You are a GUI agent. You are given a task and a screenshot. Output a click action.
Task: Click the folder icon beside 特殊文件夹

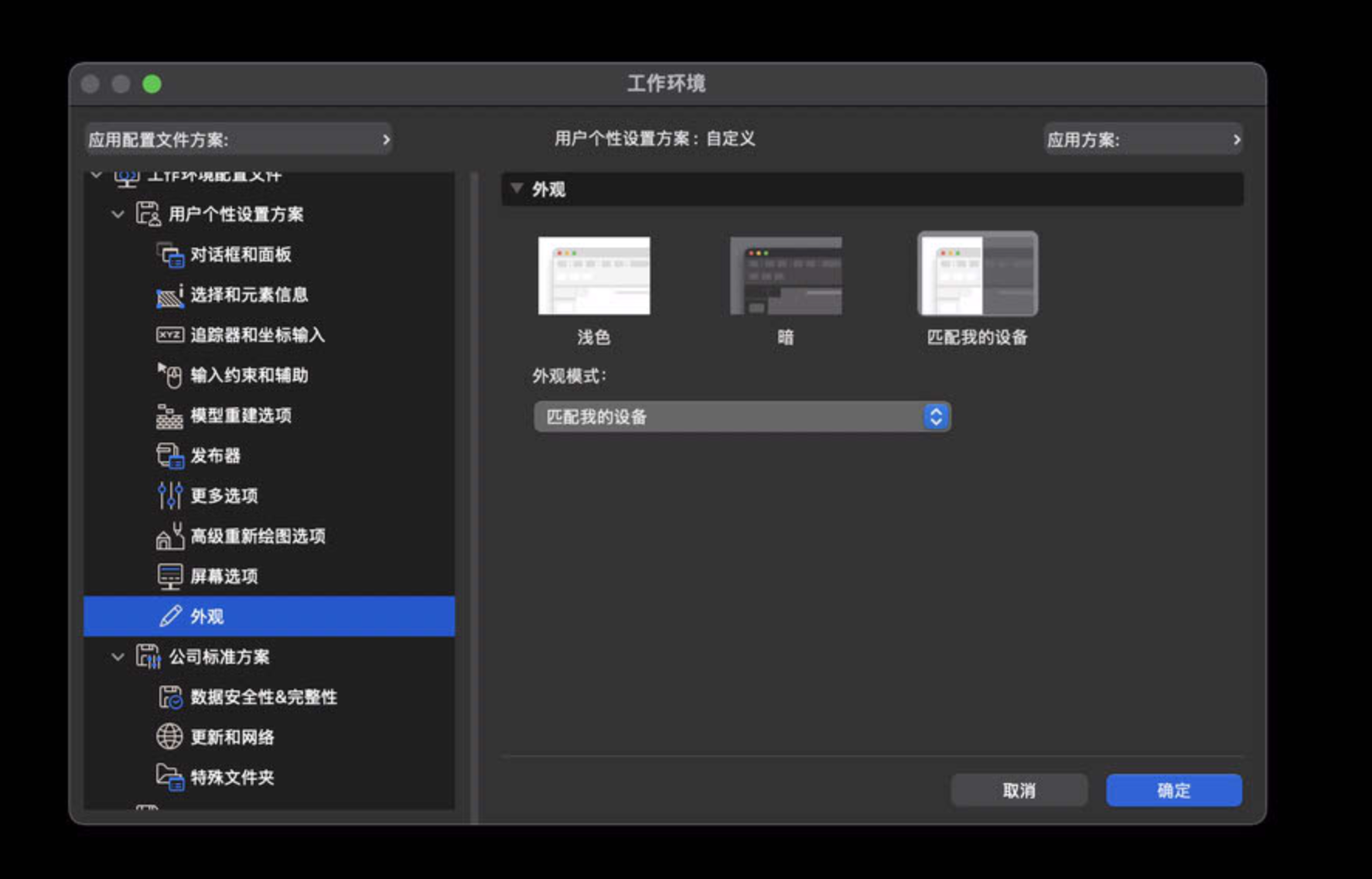tap(170, 777)
